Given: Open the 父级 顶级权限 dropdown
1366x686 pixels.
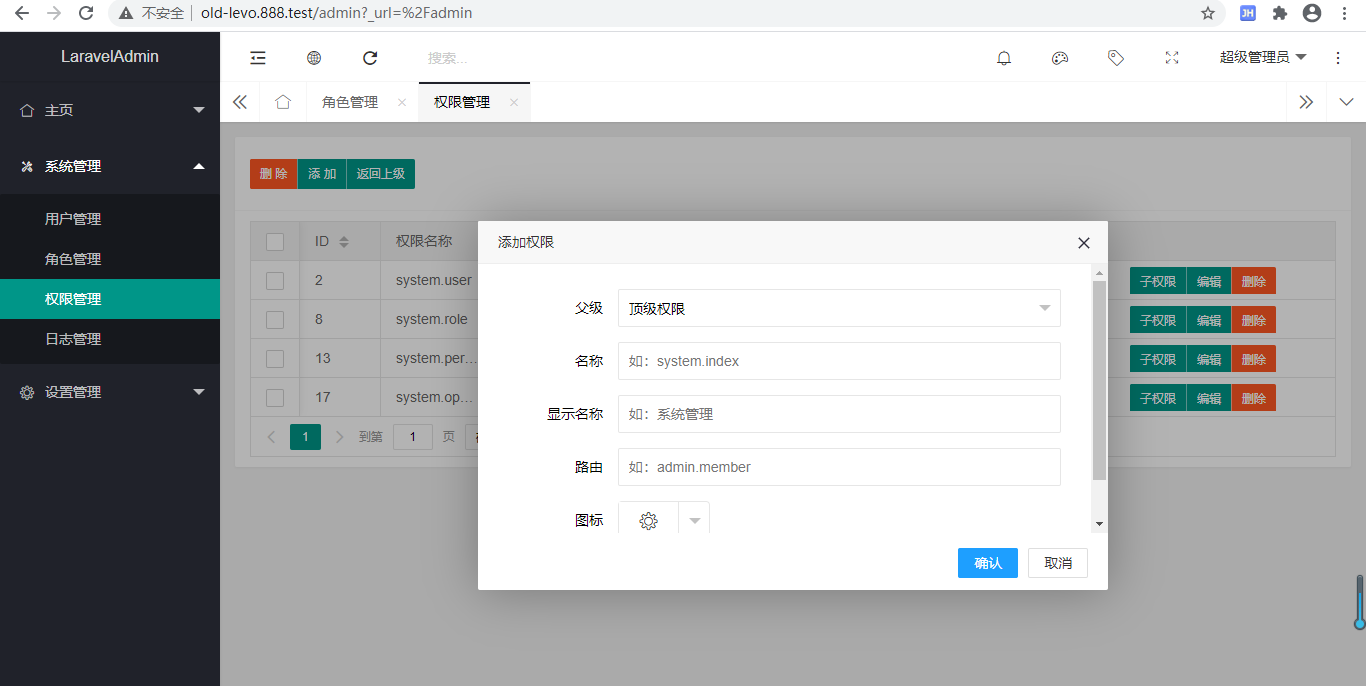Looking at the screenshot, I should point(838,308).
